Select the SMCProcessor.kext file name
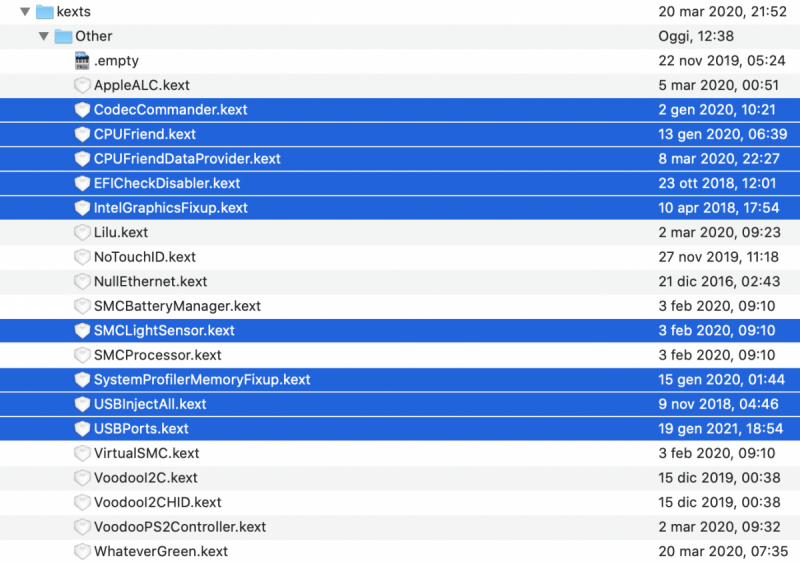This screenshot has height=562, width=800. point(158,354)
